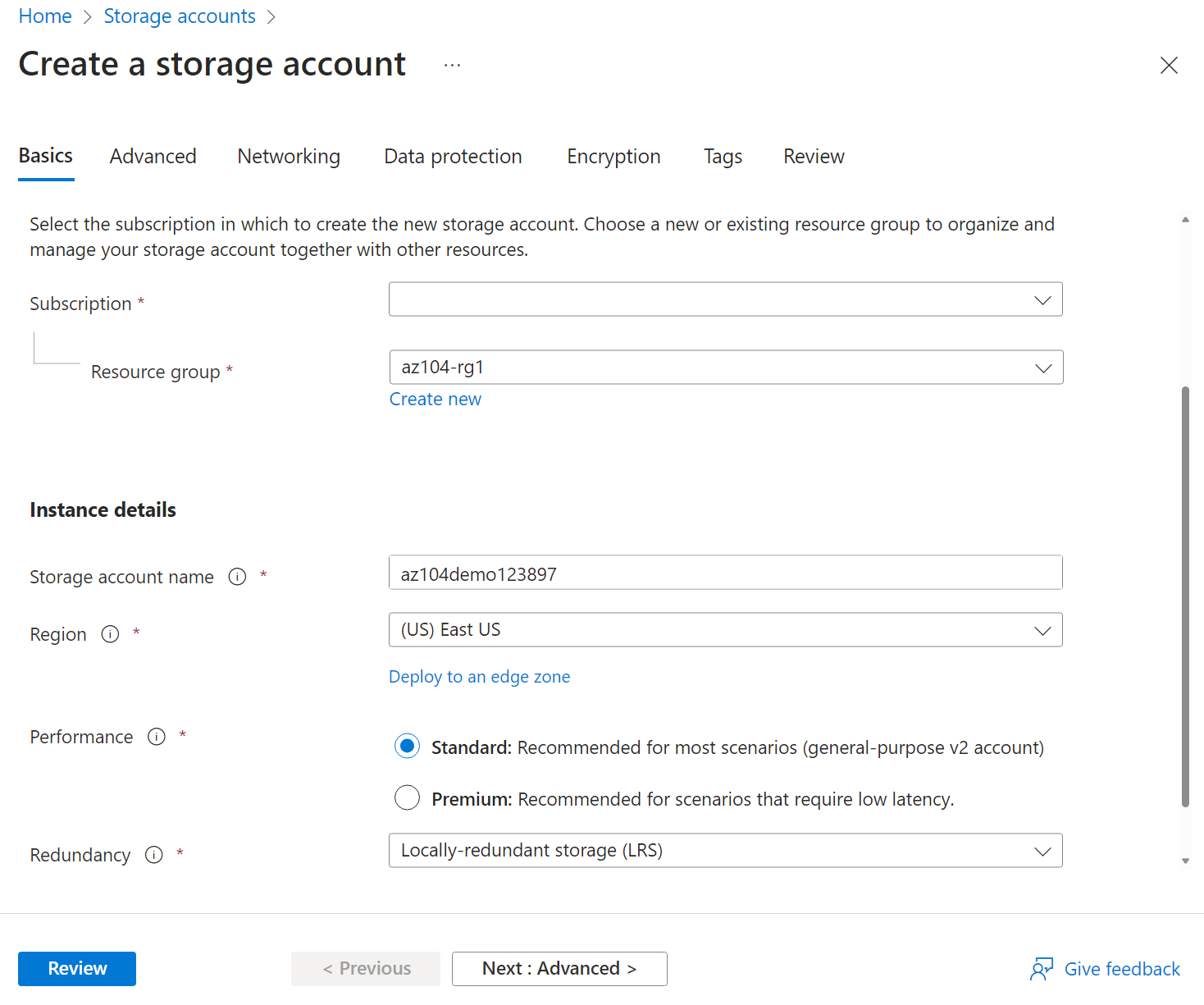The height and width of the screenshot is (1005, 1204).
Task: Select Premium performance option
Action: (x=407, y=798)
